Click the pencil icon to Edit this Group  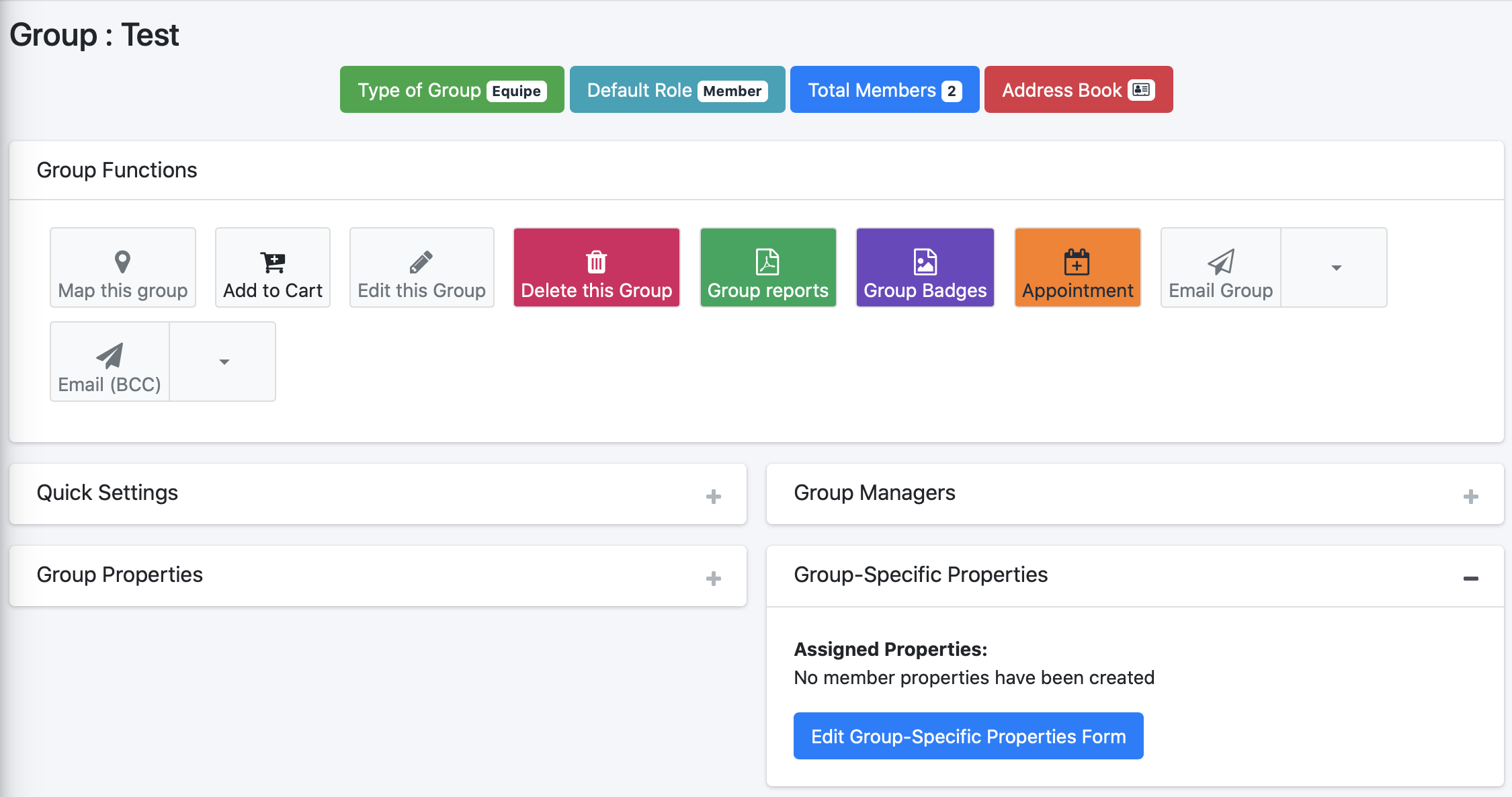pyautogui.click(x=421, y=262)
